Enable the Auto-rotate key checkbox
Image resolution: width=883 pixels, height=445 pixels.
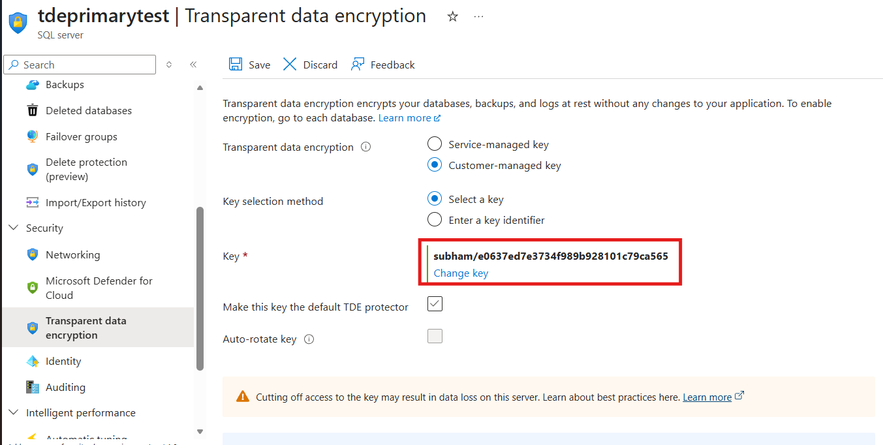(x=435, y=337)
